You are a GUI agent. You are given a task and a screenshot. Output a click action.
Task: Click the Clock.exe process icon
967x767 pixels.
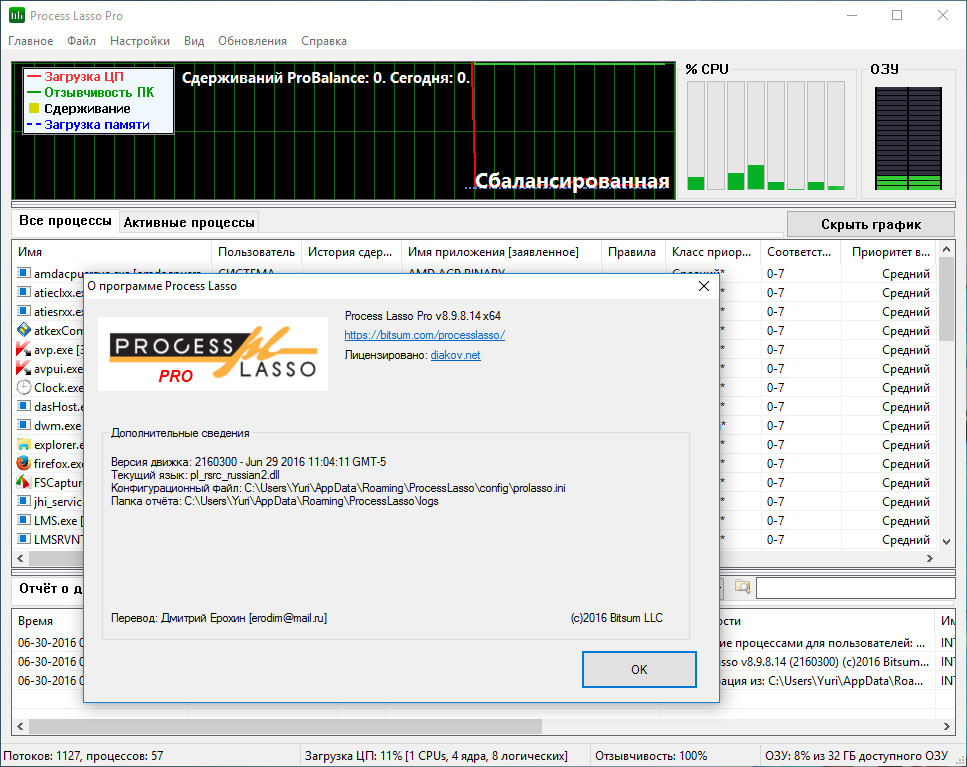pos(24,387)
